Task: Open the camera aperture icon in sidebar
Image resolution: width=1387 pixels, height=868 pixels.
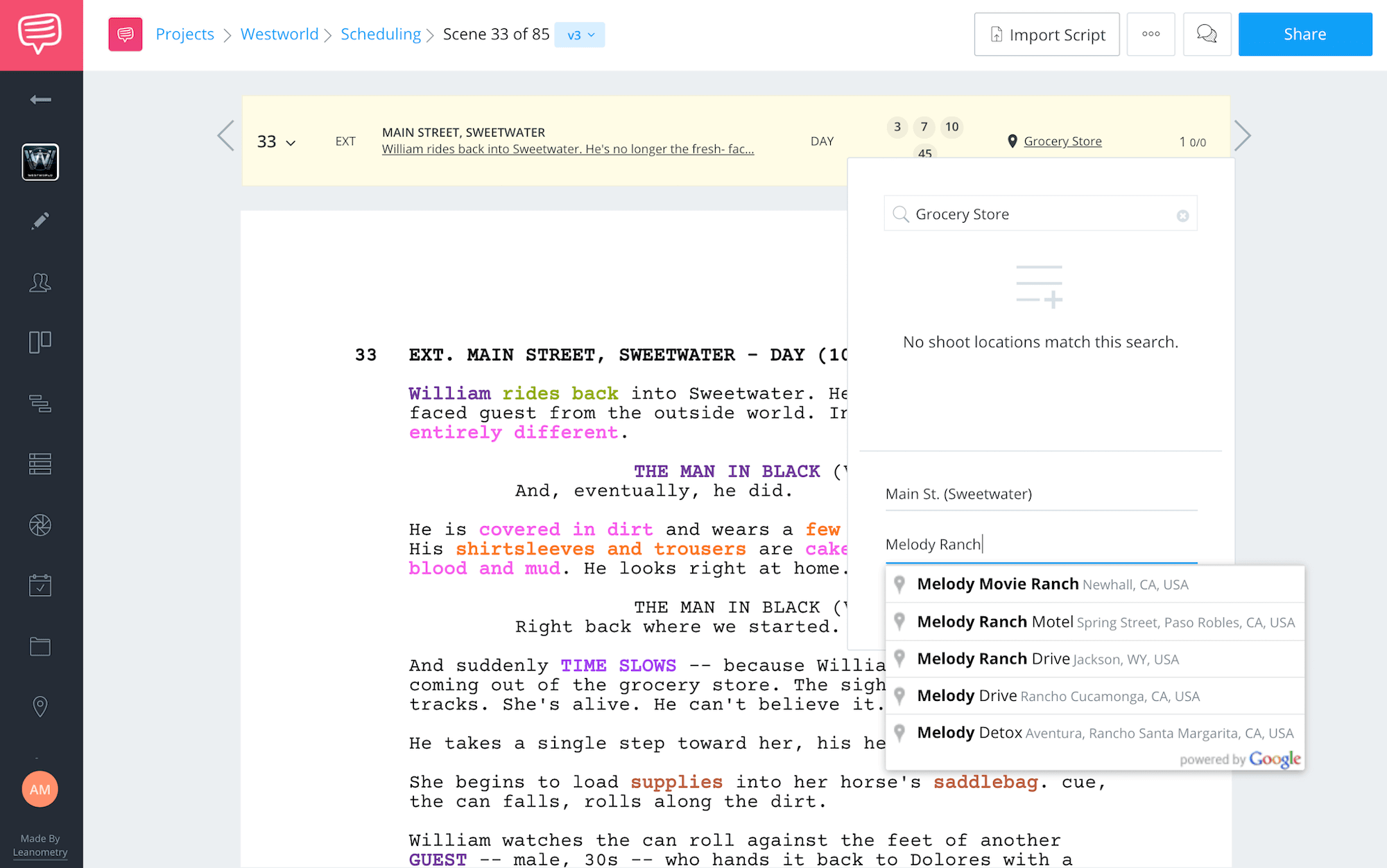Action: pos(40,525)
